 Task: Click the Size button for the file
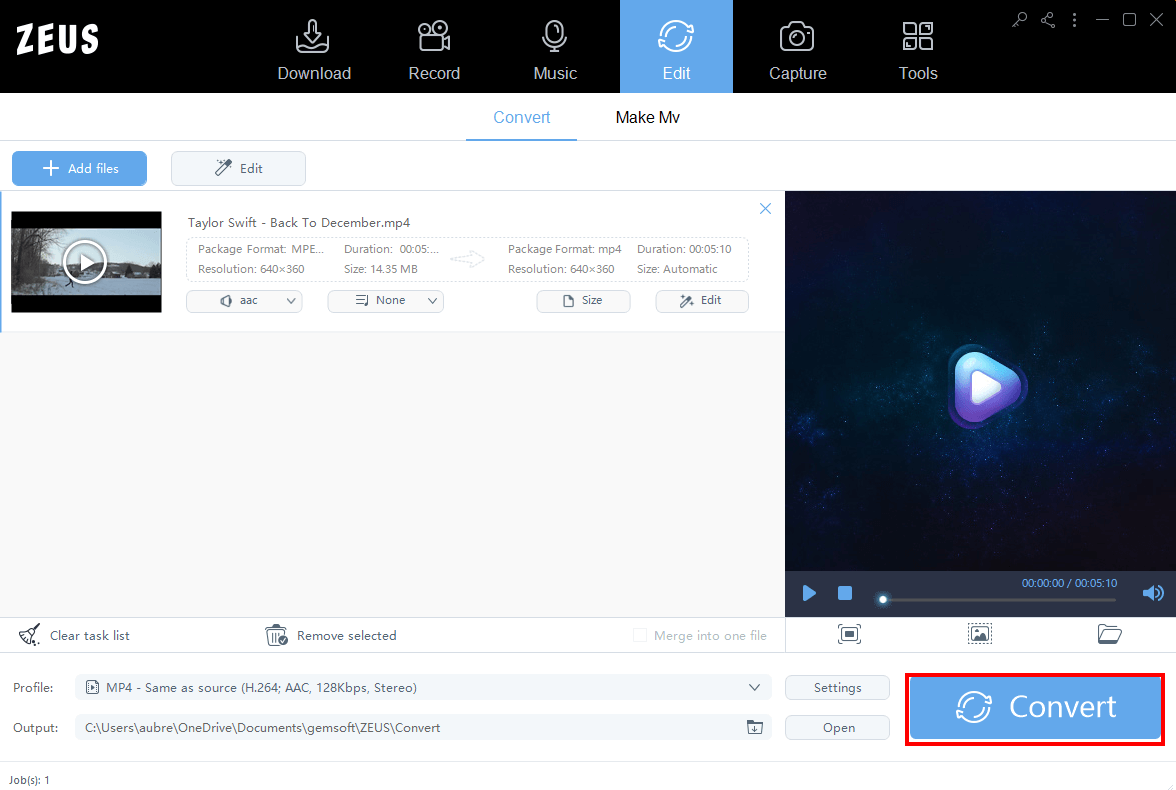pos(584,301)
